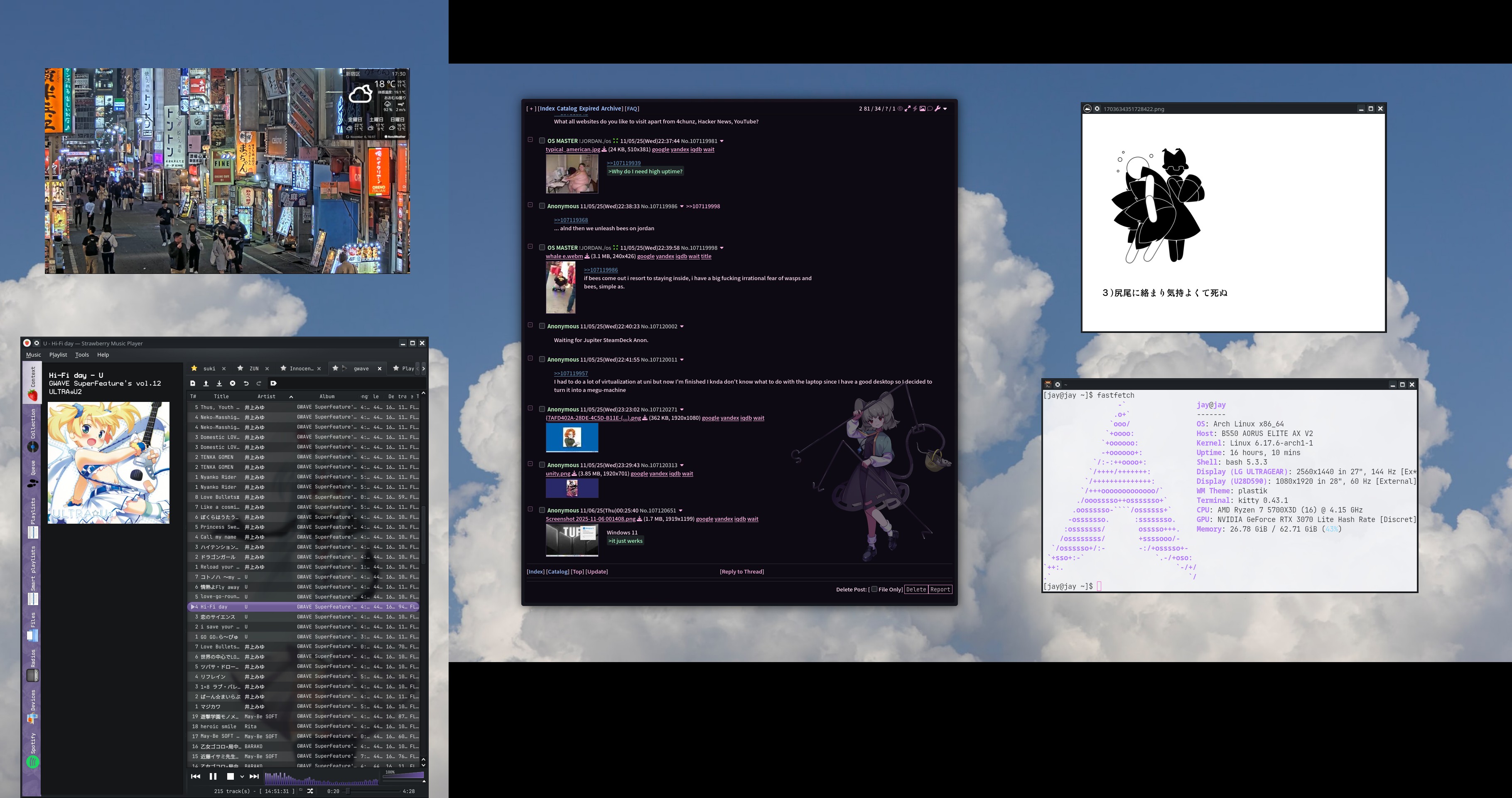This screenshot has width=1512, height=798.
Task: Open the Tools menu
Action: pyautogui.click(x=81, y=355)
